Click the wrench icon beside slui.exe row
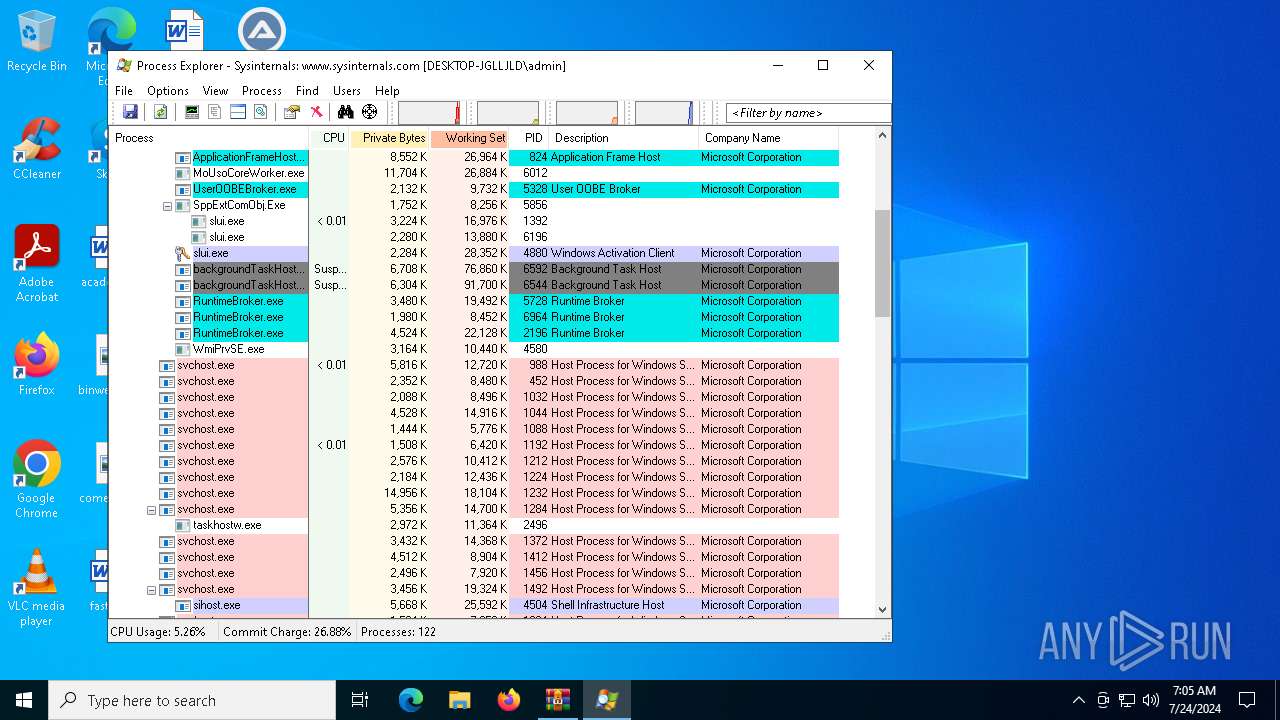Viewport: 1280px width, 720px height. (x=182, y=253)
